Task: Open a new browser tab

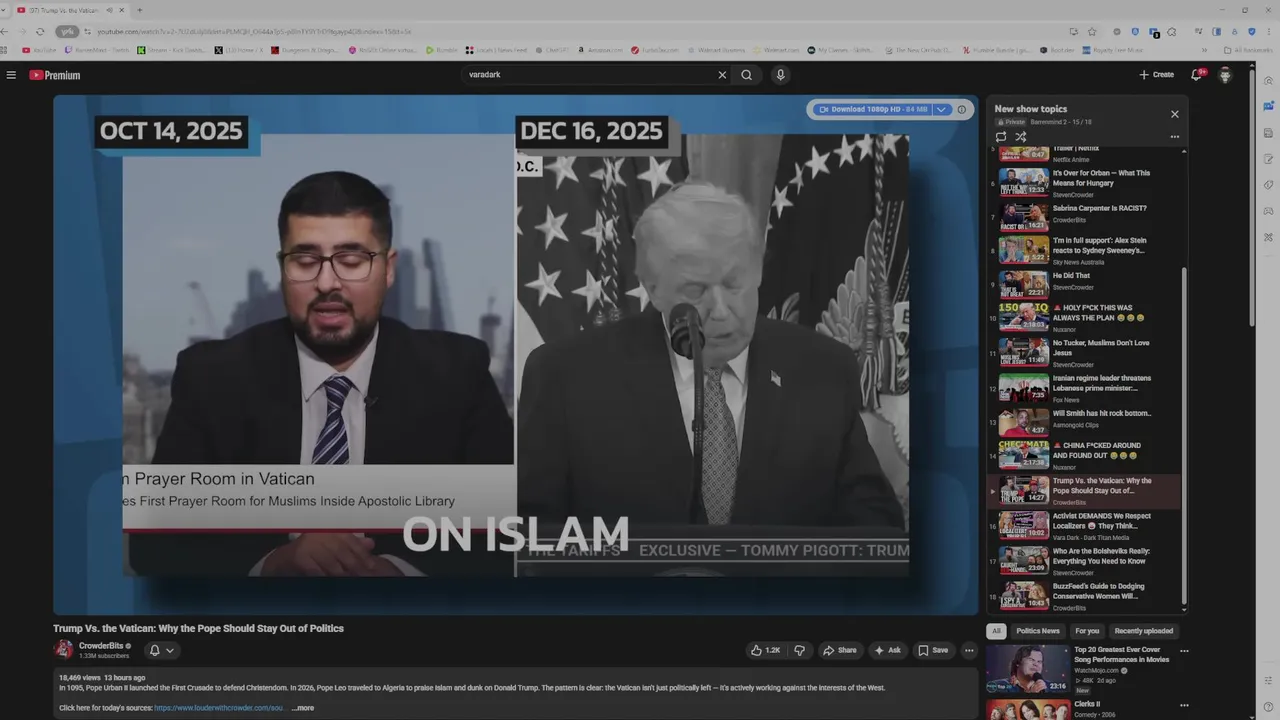Action: [139, 10]
